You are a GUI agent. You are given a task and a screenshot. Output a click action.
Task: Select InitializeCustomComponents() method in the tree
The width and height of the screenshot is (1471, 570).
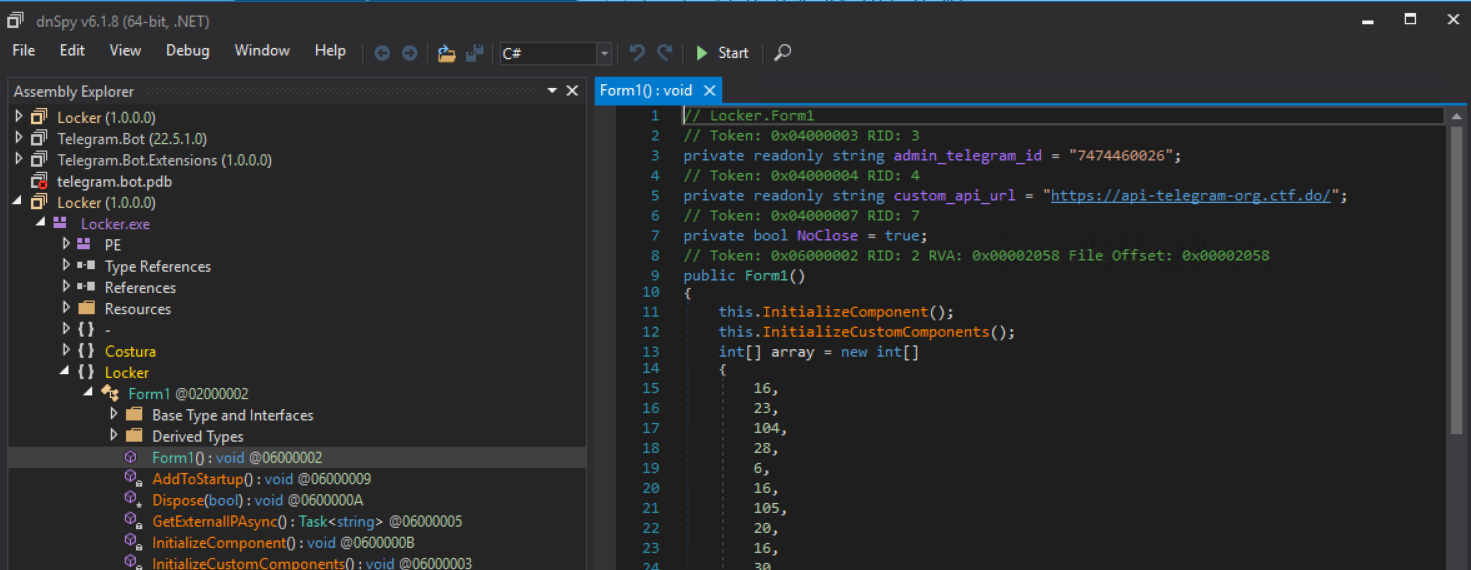(312, 563)
